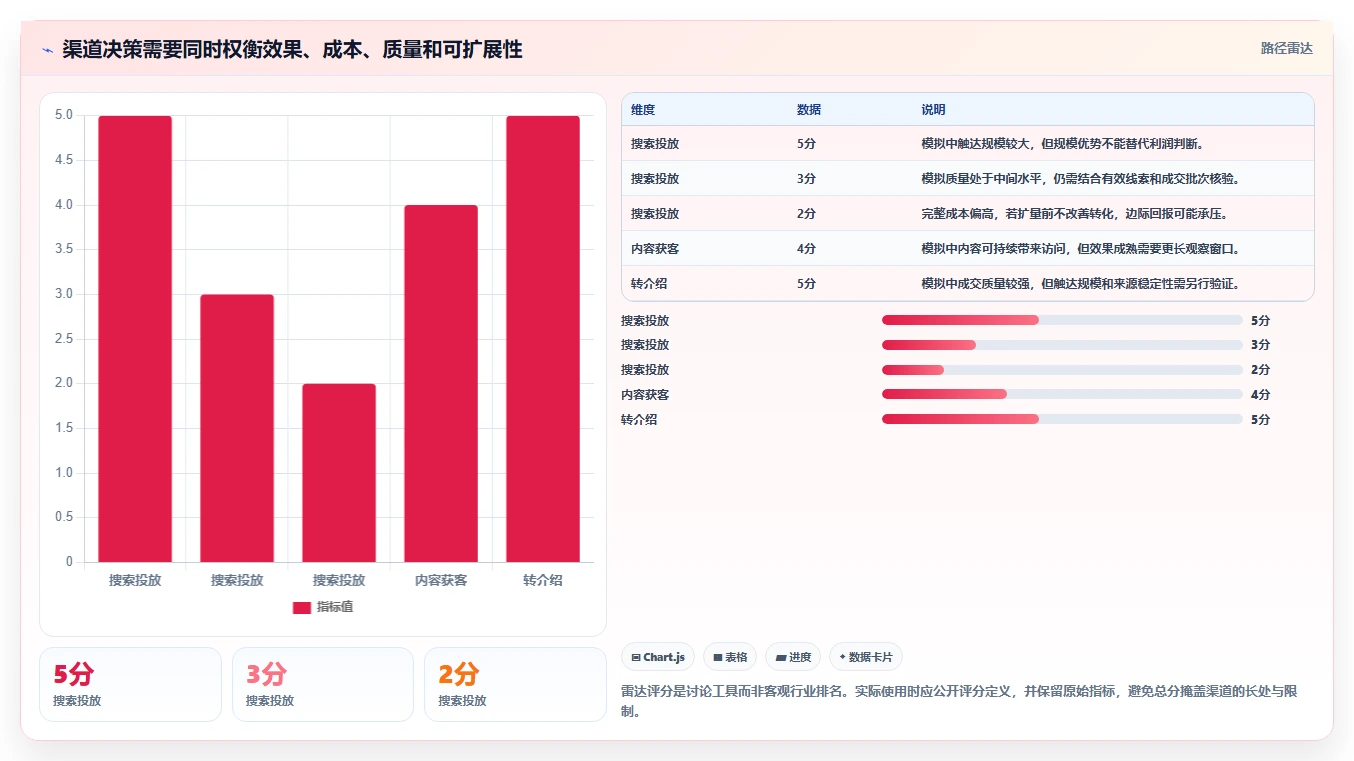Click the 搜索投放 progress bar showing 2分
This screenshot has height=761, width=1354.
[1062, 370]
